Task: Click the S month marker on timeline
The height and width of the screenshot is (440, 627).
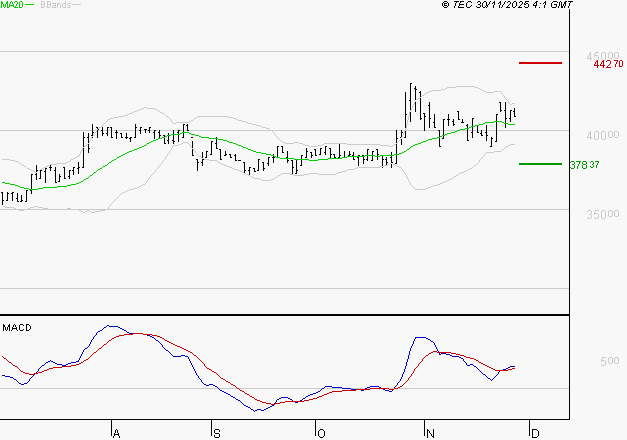Action: click(x=217, y=434)
